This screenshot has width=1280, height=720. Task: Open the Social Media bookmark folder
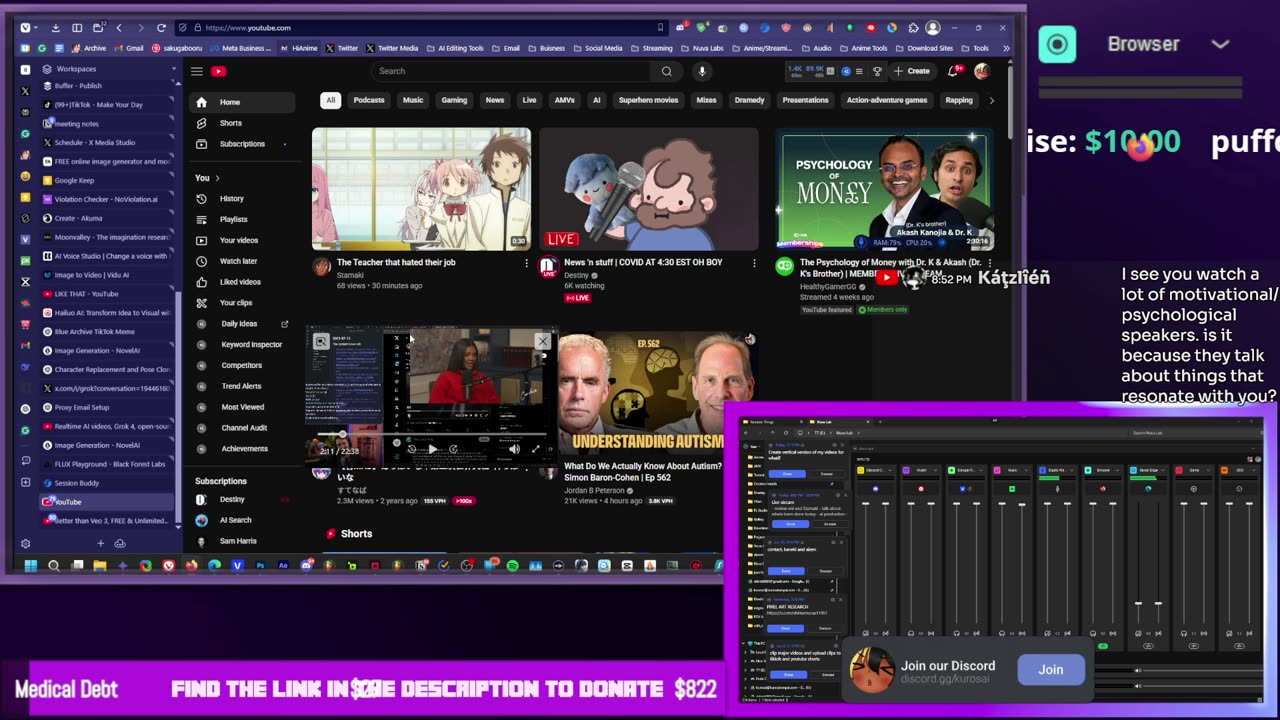(598, 48)
